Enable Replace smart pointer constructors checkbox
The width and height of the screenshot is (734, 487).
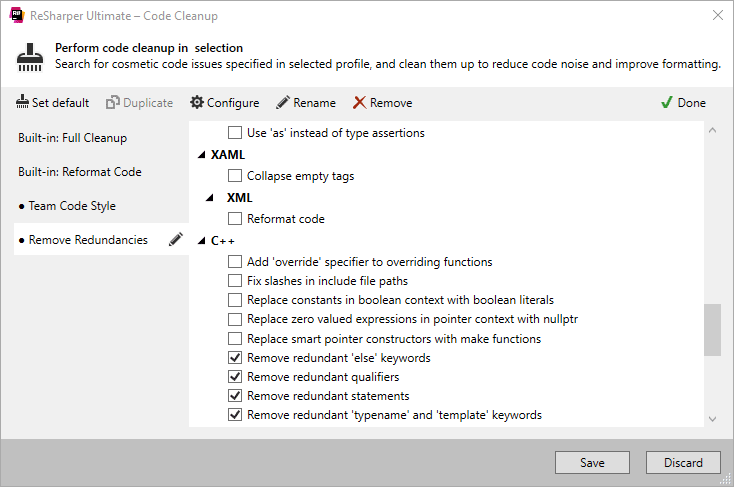(235, 339)
